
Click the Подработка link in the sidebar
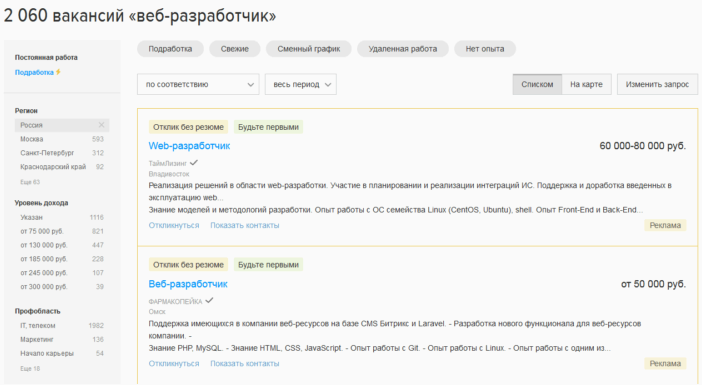(34, 72)
